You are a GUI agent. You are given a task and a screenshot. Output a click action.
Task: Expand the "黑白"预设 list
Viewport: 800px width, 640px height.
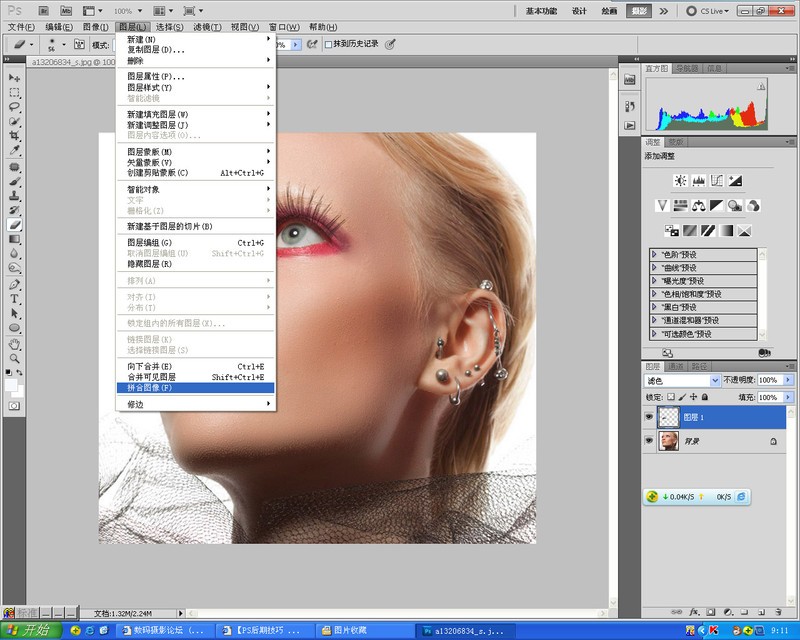[655, 307]
